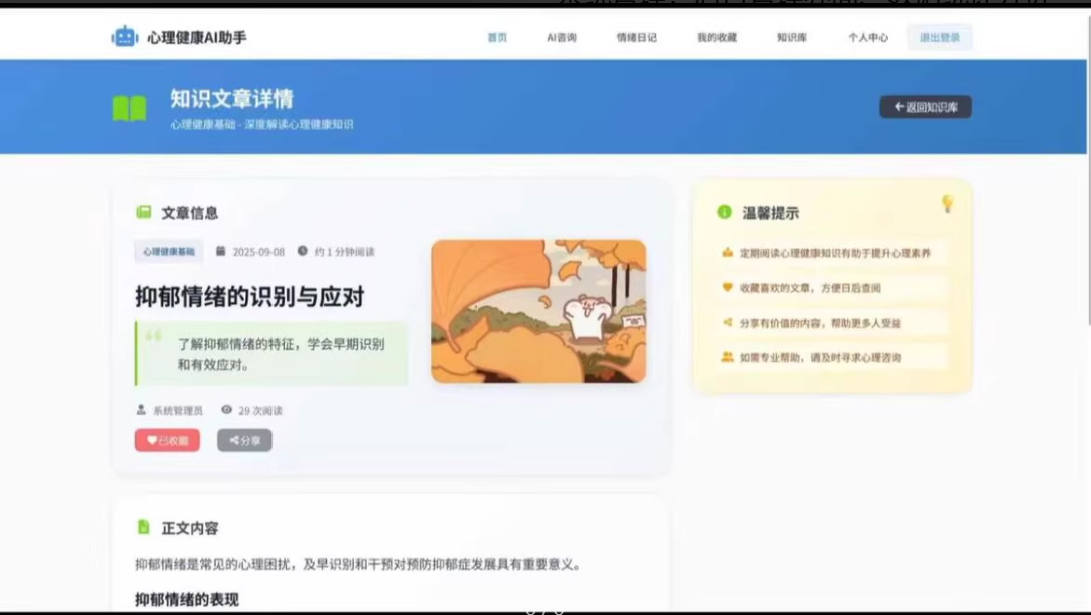Click the tip 定期阅读心理健康知识有助于提升心理素养

835,253
